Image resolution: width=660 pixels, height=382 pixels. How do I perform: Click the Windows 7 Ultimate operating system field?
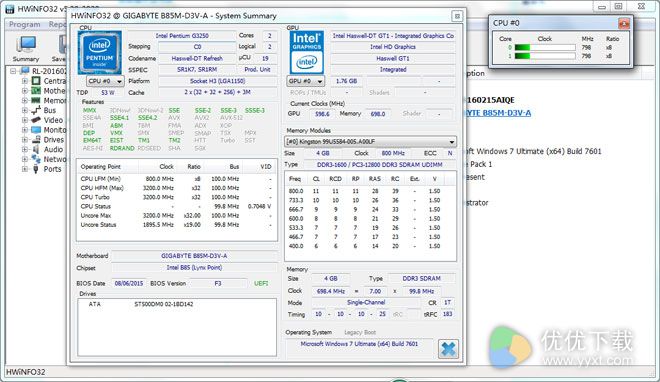point(359,344)
